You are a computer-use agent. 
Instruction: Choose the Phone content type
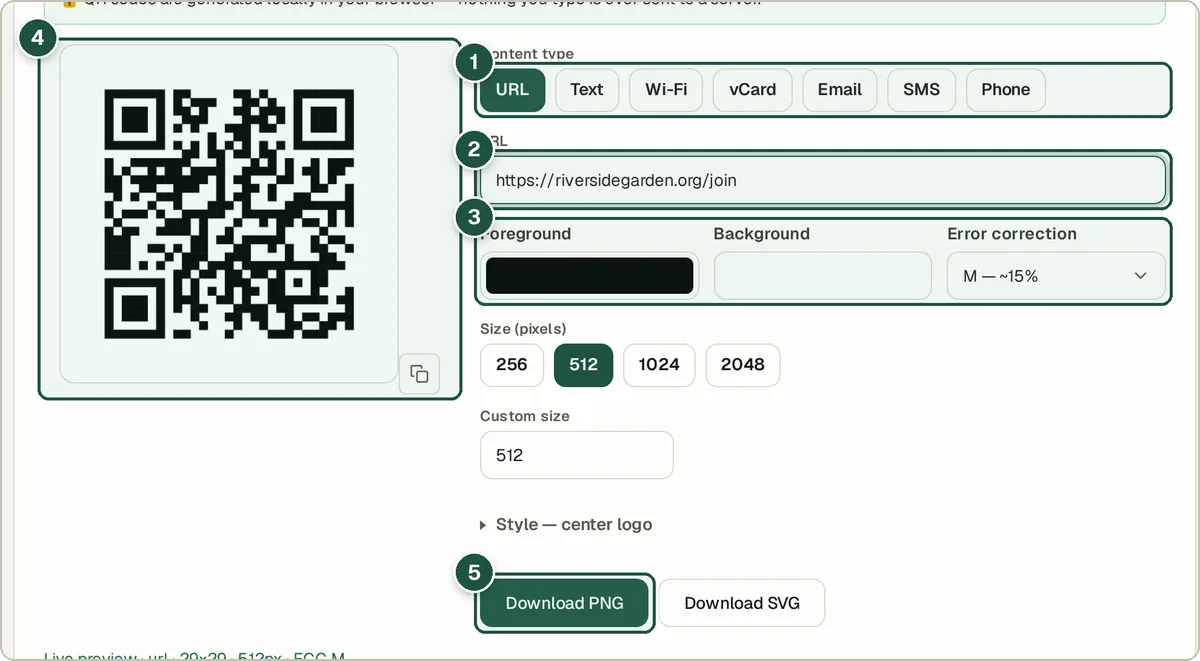[1005, 90]
